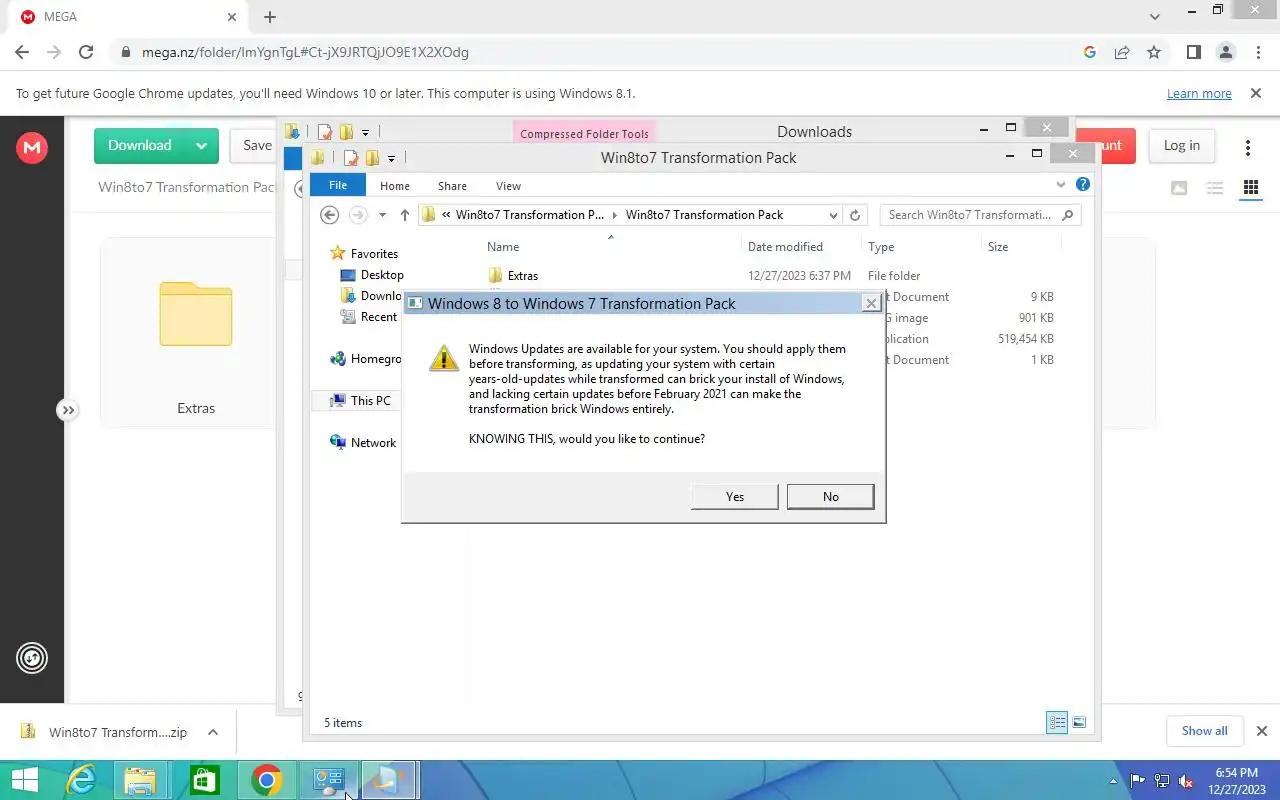Screen dimensions: 1280x800
Task: Open Internet Explorer from taskbar
Action: coord(80,780)
